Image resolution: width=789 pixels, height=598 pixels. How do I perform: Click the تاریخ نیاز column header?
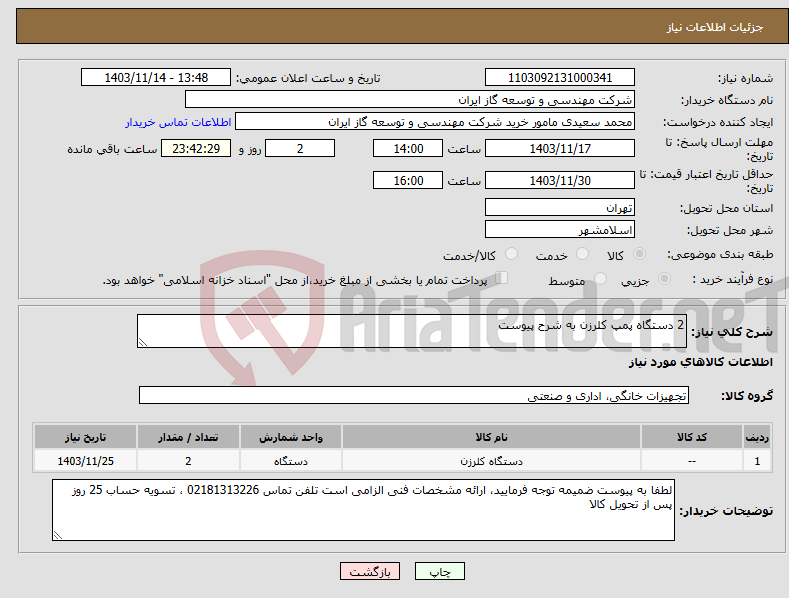pyautogui.click(x=86, y=437)
